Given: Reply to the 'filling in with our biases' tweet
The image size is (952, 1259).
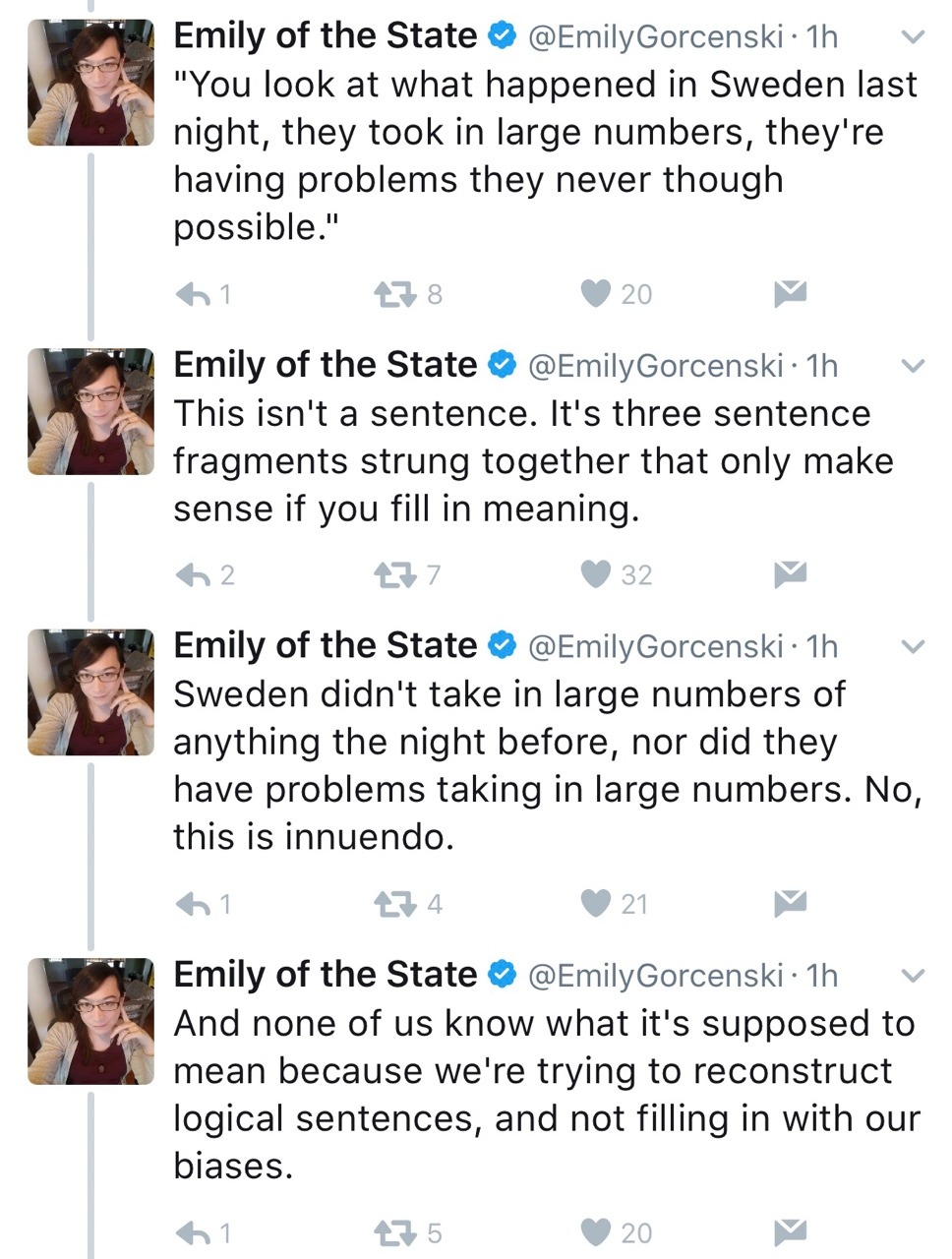Looking at the screenshot, I should (194, 1232).
